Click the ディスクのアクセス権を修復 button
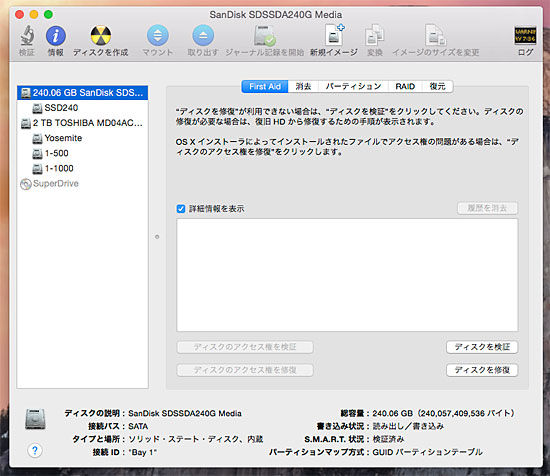This screenshot has height=476, width=550. 245,370
